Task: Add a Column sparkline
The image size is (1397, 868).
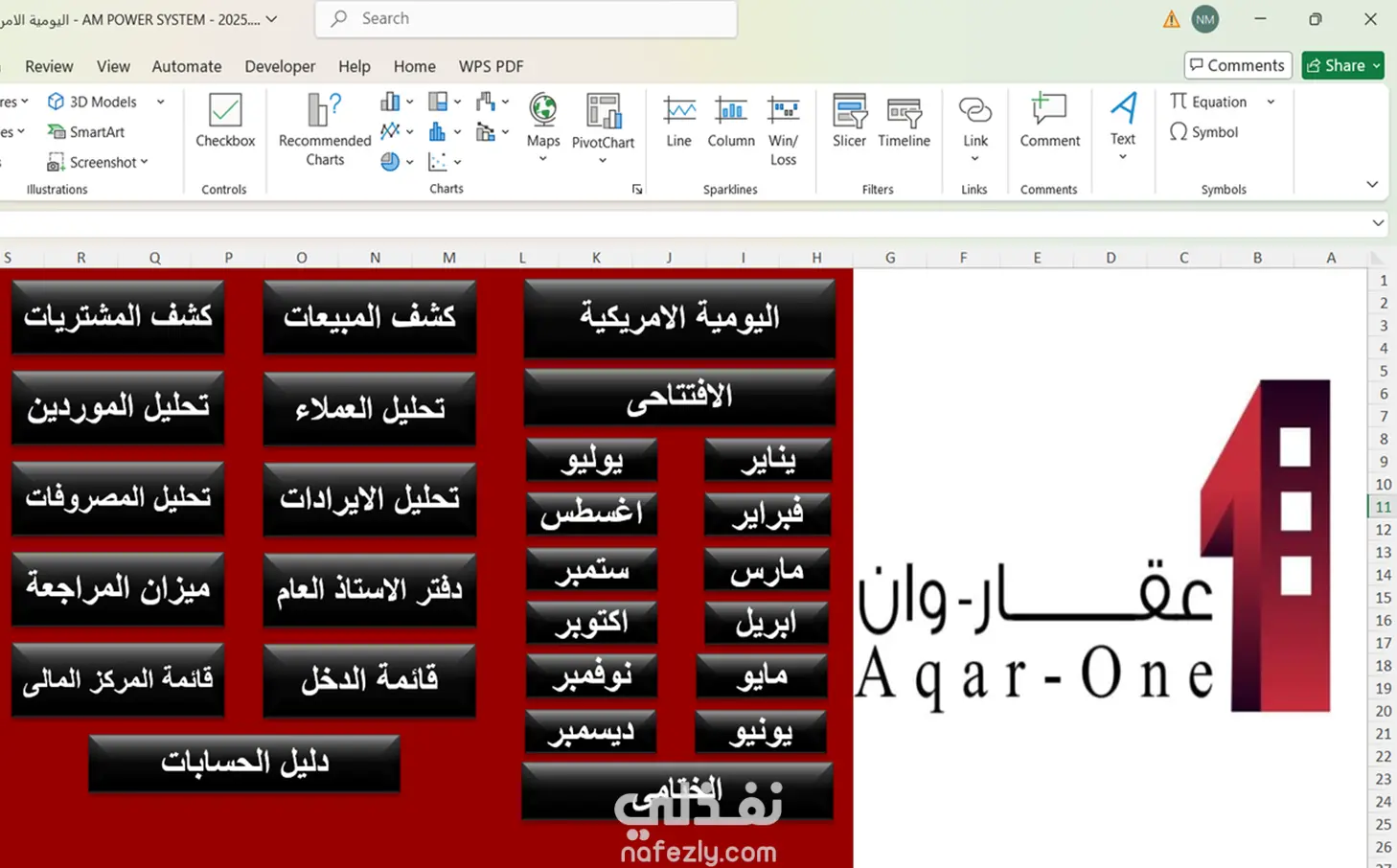Action: pyautogui.click(x=731, y=122)
